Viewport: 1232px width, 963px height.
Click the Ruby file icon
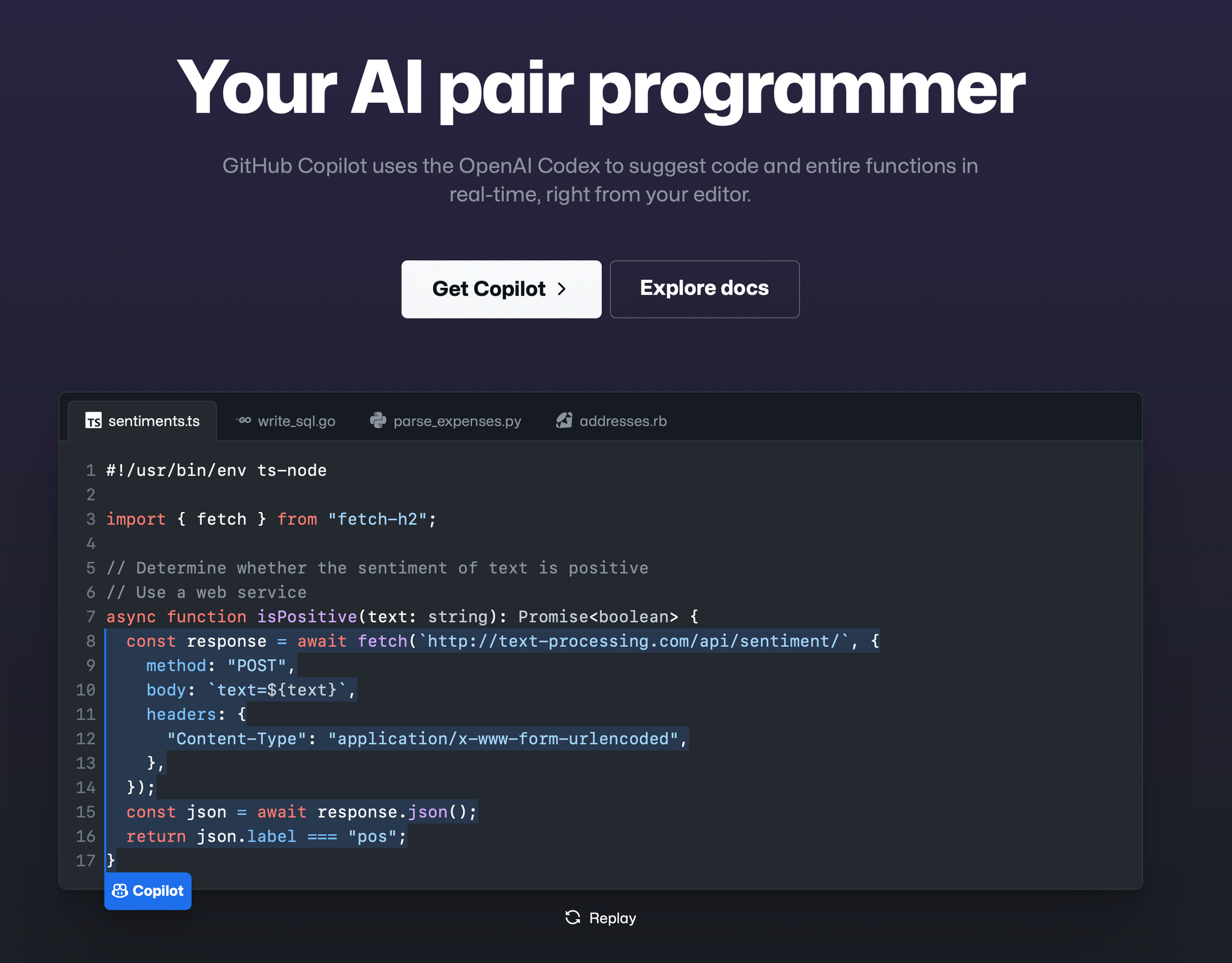564,420
